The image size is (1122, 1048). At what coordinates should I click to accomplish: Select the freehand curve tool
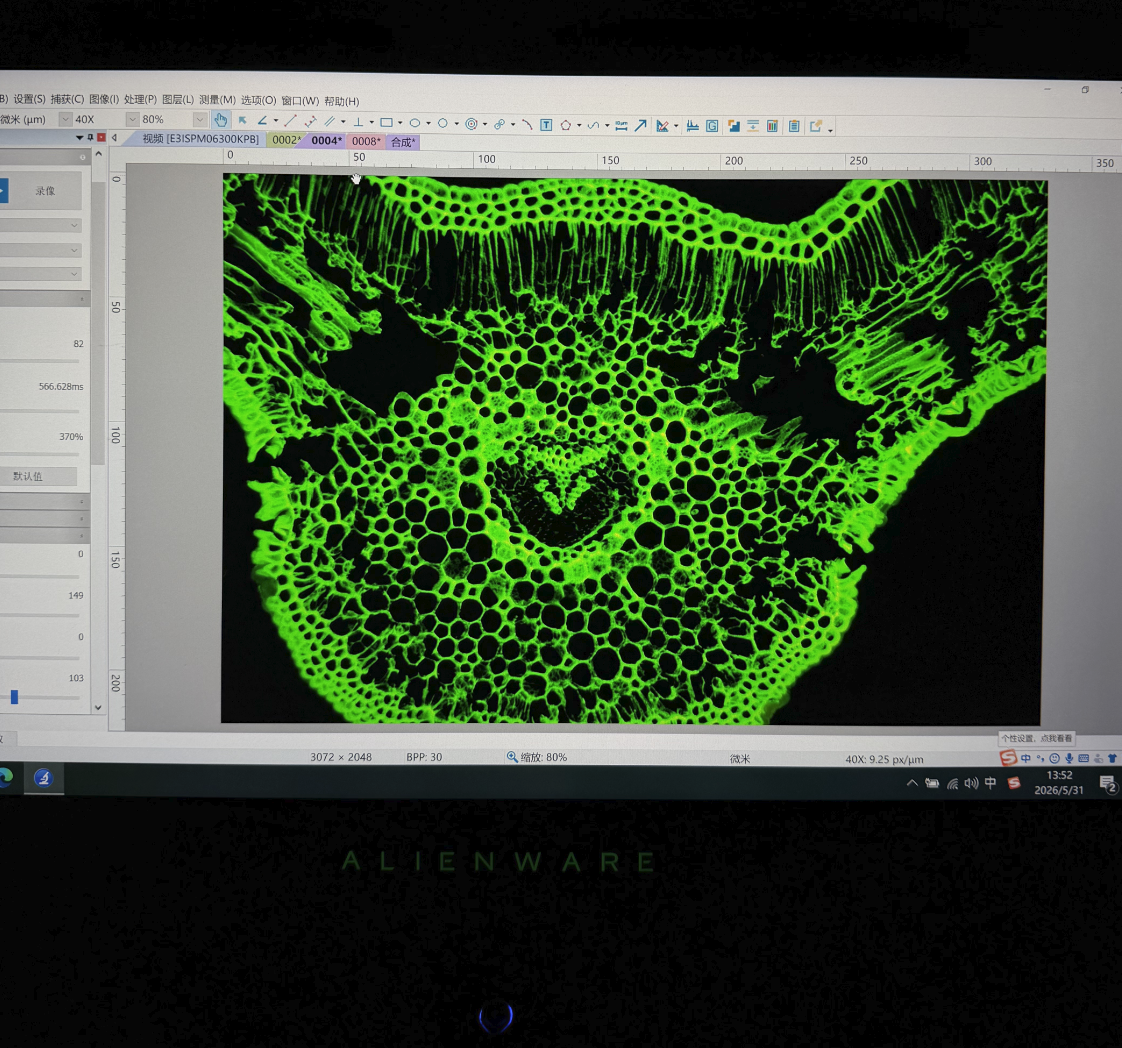point(593,125)
